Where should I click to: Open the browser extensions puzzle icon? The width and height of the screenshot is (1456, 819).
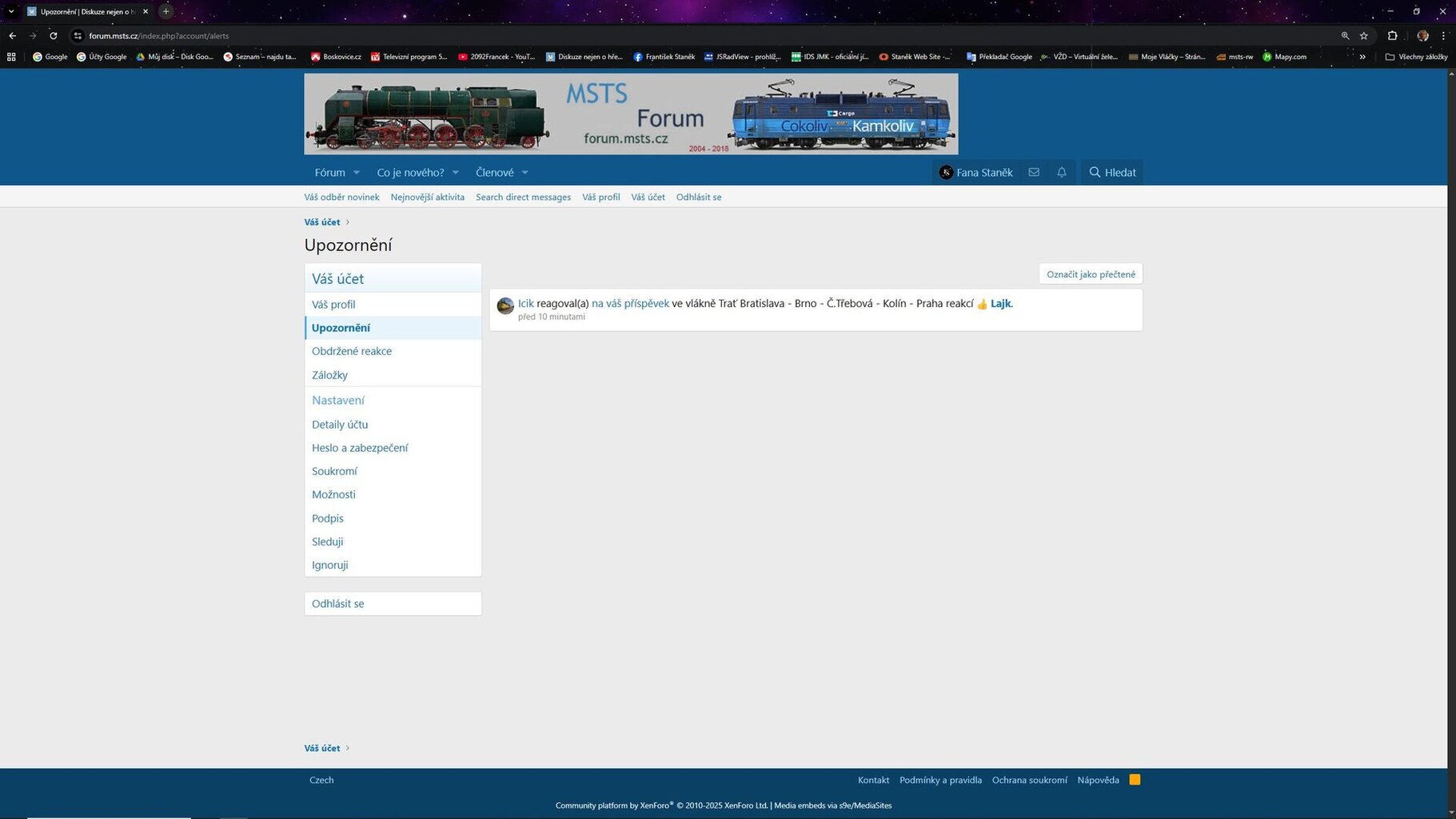(x=1392, y=36)
